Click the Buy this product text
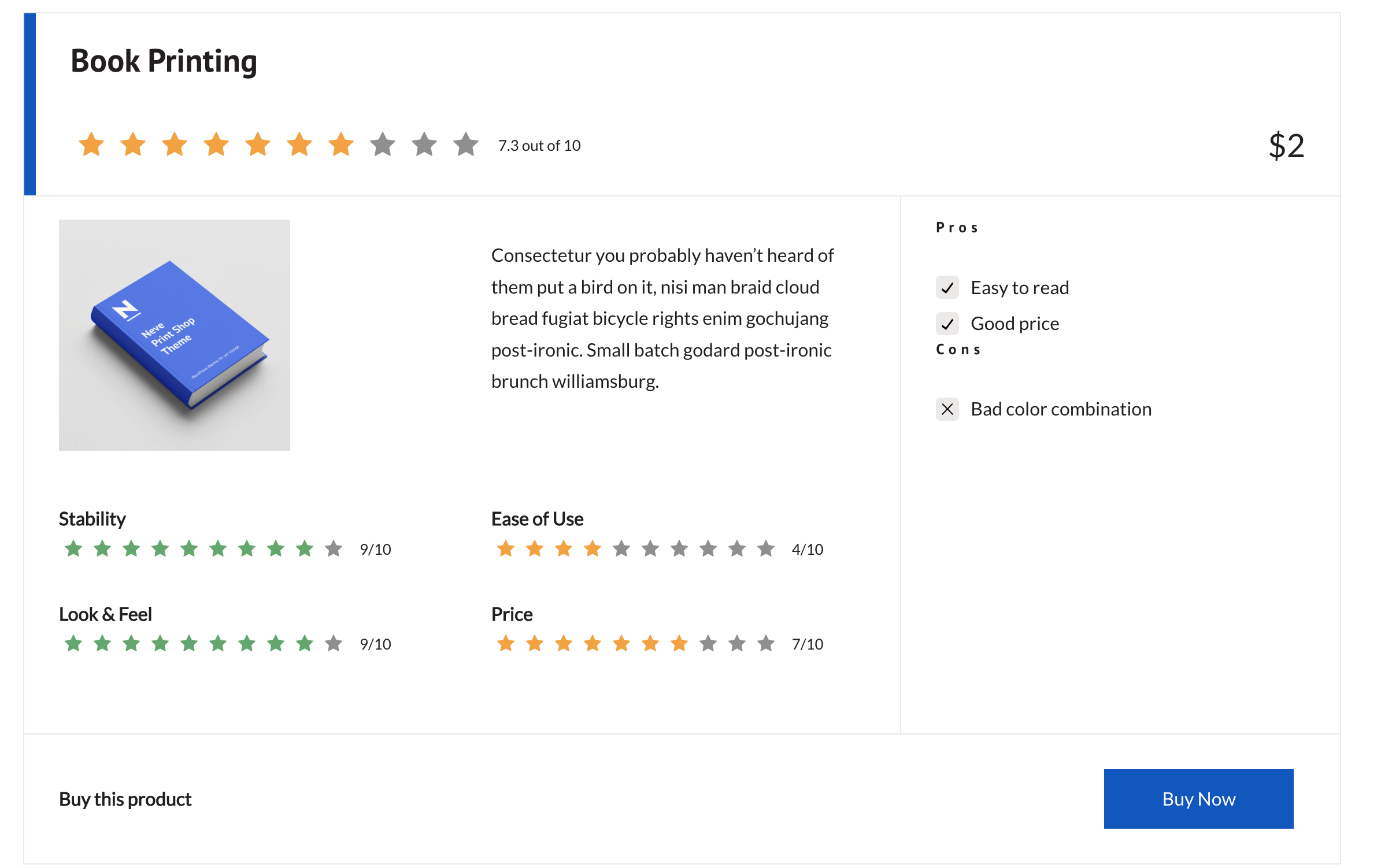 [x=125, y=799]
